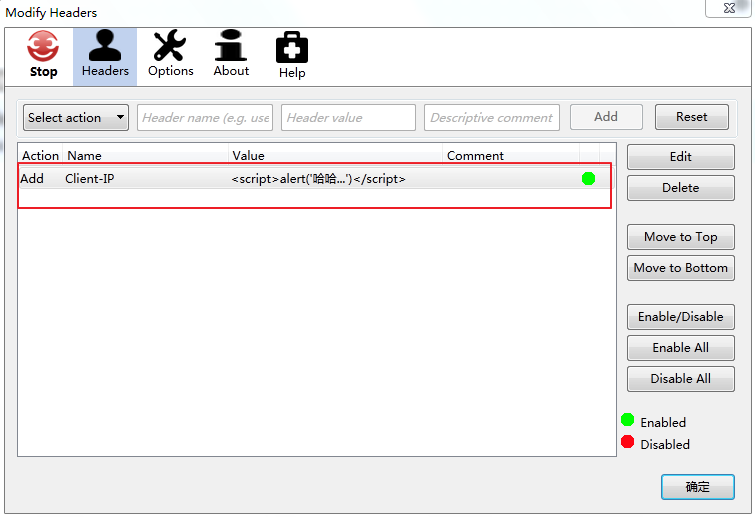Sort by the Value column header
The height and width of the screenshot is (517, 755).
point(335,155)
